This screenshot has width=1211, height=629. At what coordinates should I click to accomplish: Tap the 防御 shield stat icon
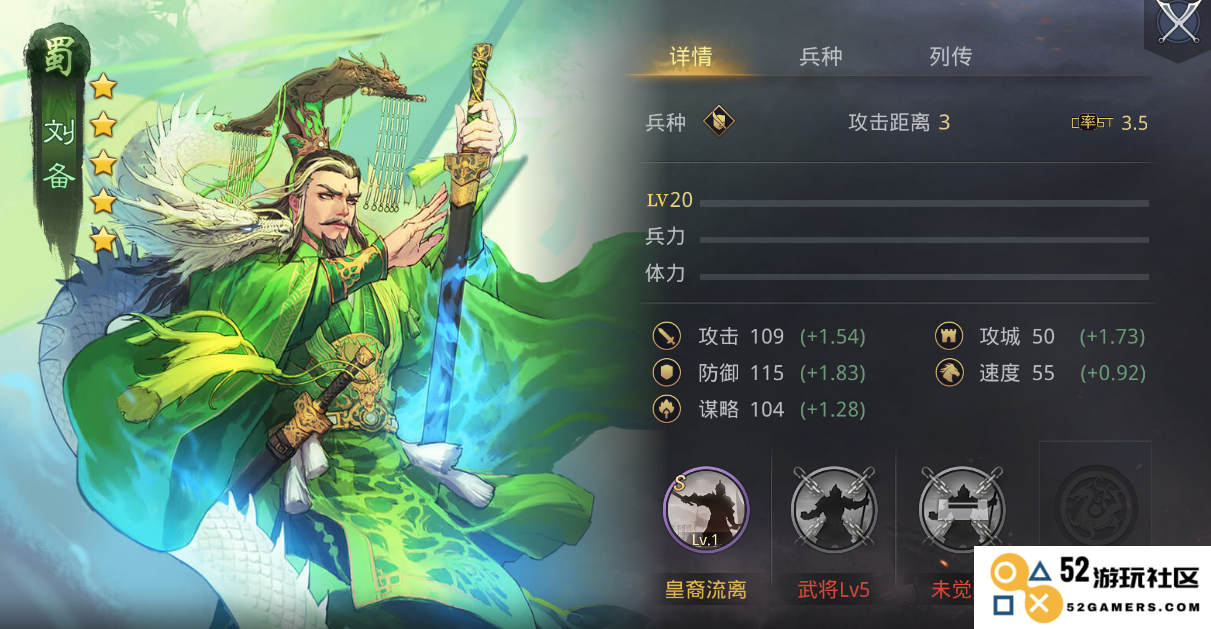tap(667, 373)
